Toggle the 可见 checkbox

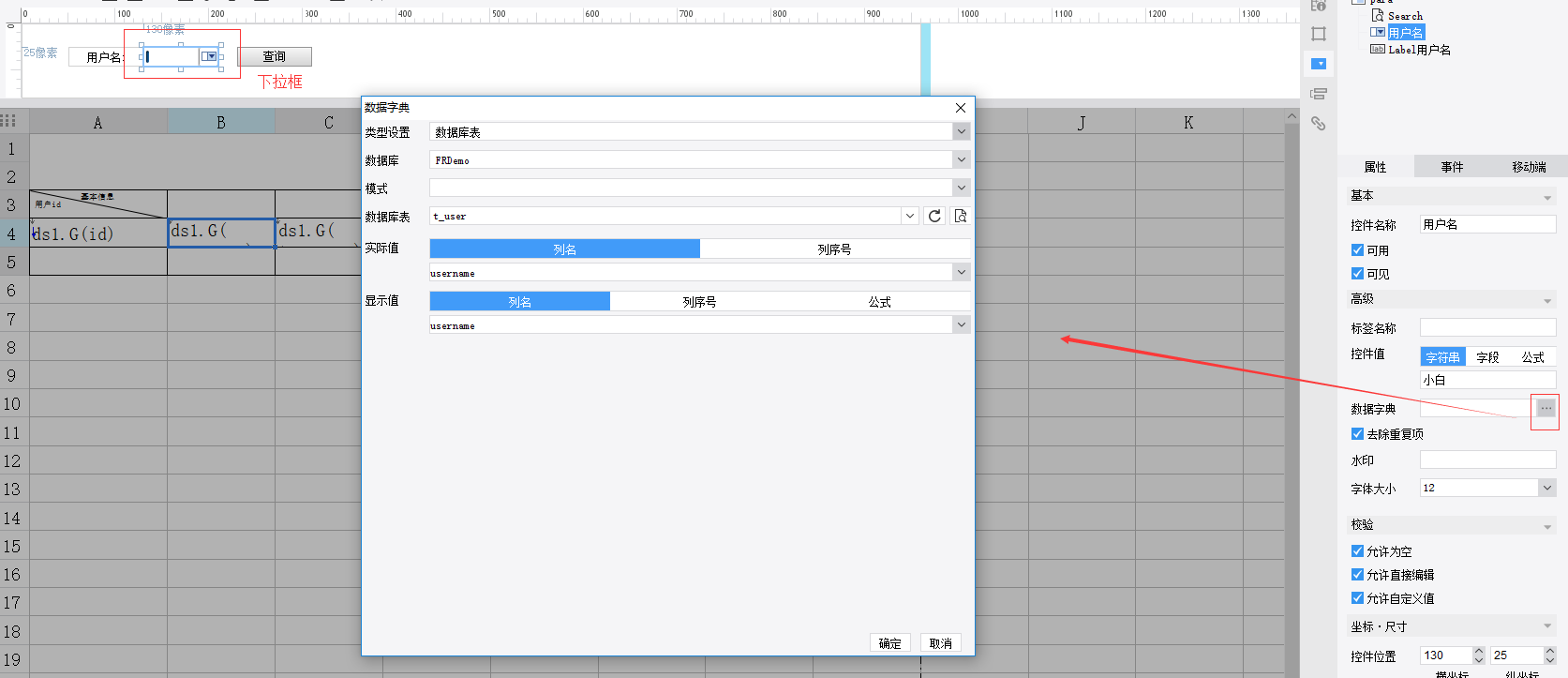tap(1357, 274)
